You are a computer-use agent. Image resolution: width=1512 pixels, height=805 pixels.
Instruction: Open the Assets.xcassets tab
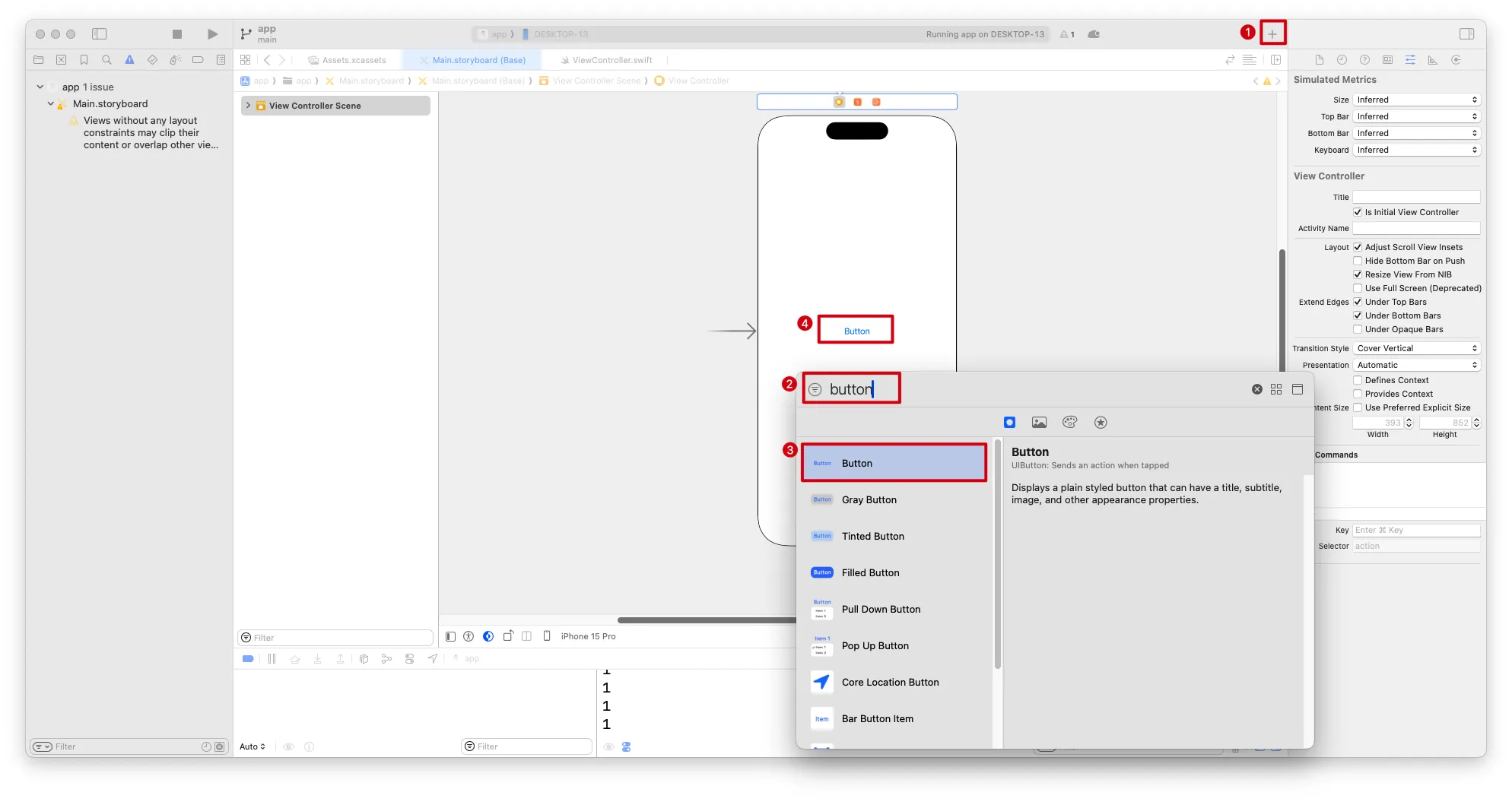pyautogui.click(x=354, y=60)
